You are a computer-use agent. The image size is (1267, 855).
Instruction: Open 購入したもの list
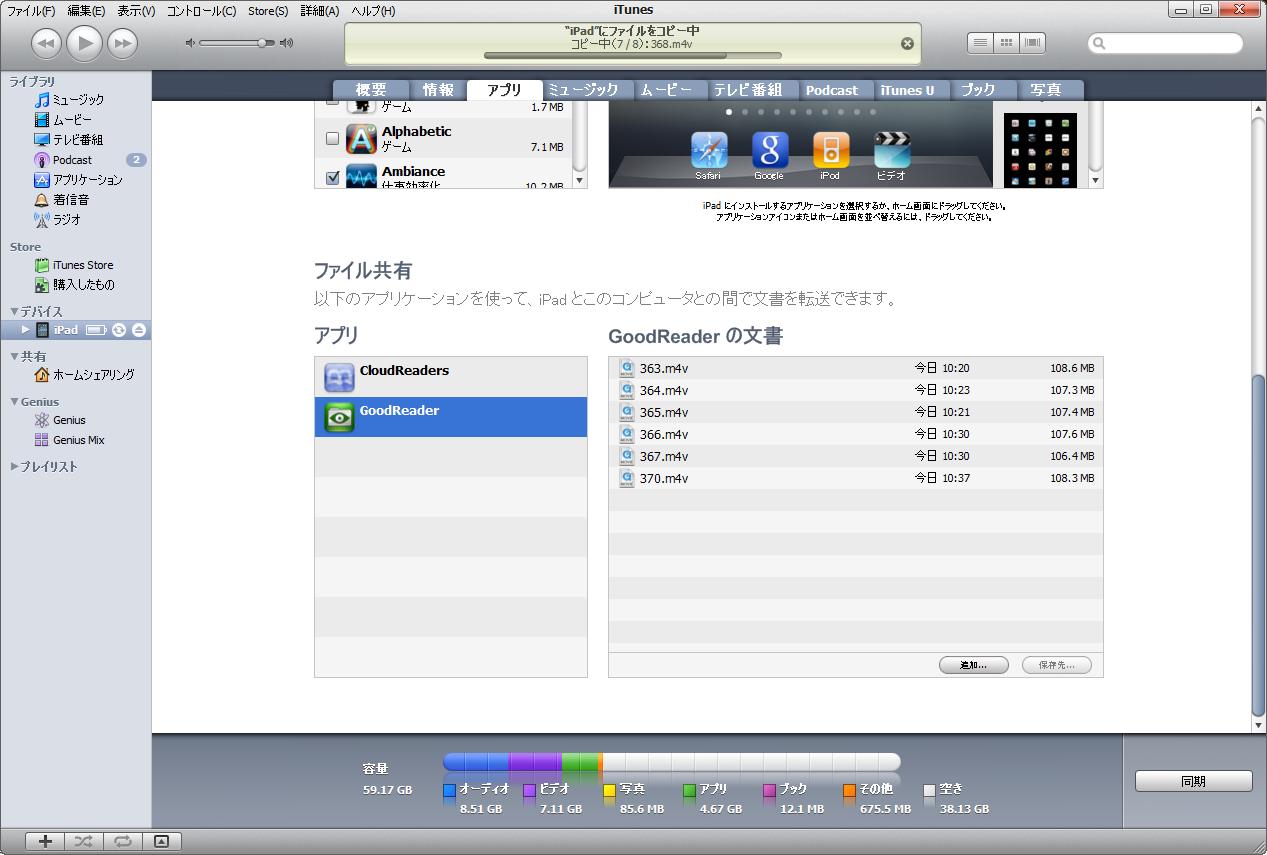click(x=75, y=285)
